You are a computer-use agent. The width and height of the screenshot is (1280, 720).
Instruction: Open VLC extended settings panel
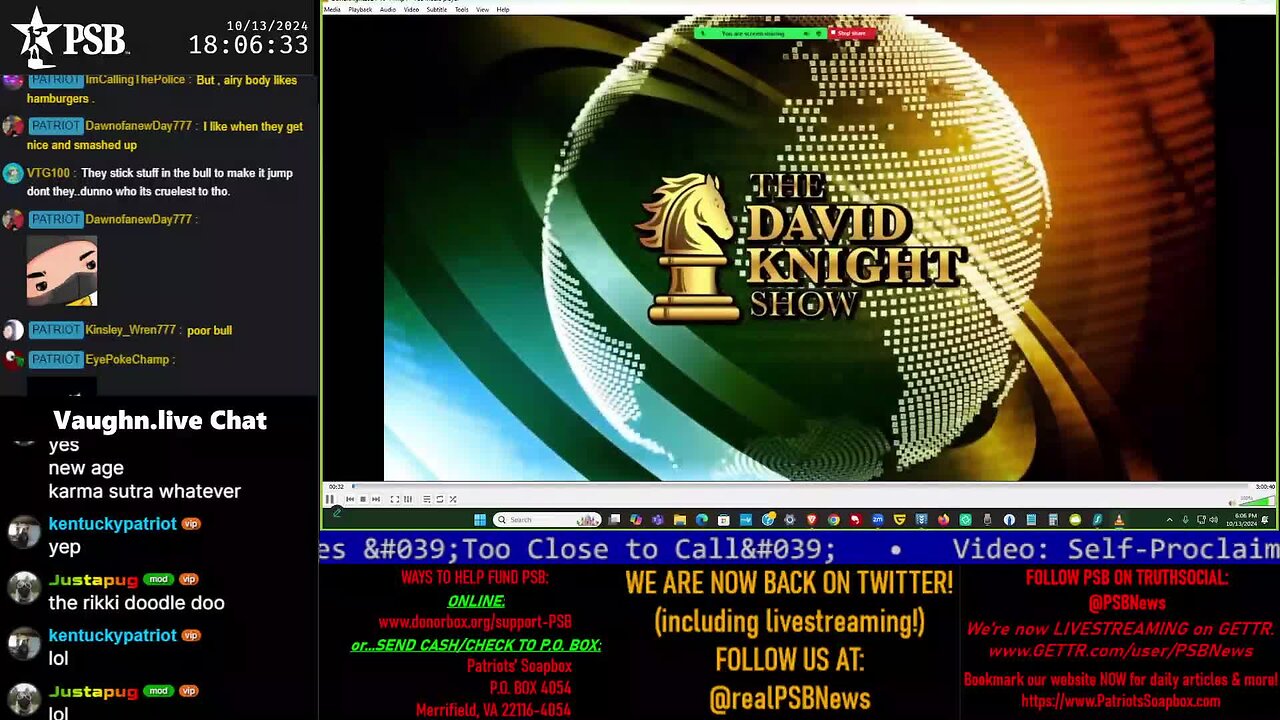click(408, 499)
